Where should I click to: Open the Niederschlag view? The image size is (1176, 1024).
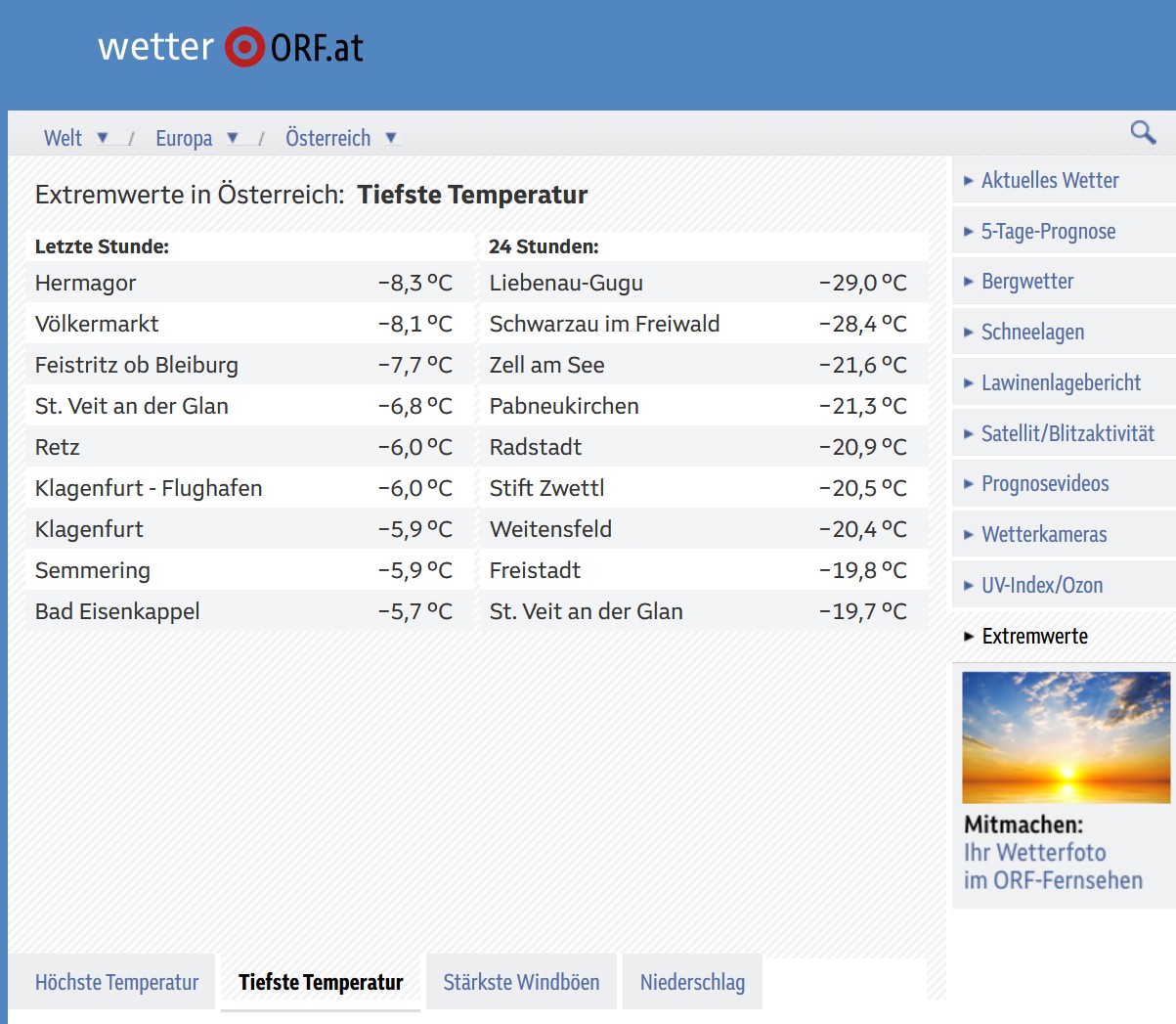click(692, 981)
